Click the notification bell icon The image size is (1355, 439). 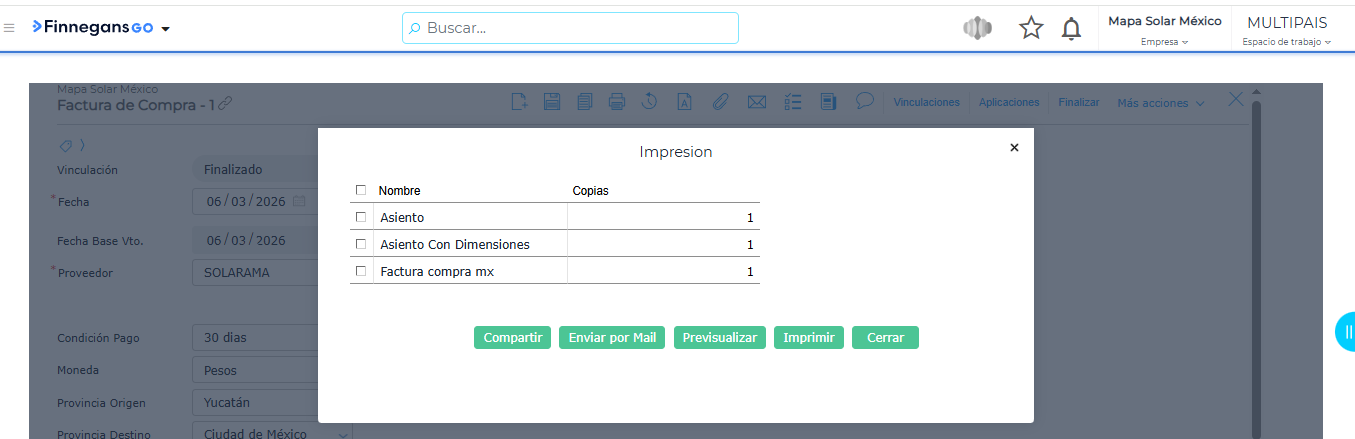tap(1071, 29)
